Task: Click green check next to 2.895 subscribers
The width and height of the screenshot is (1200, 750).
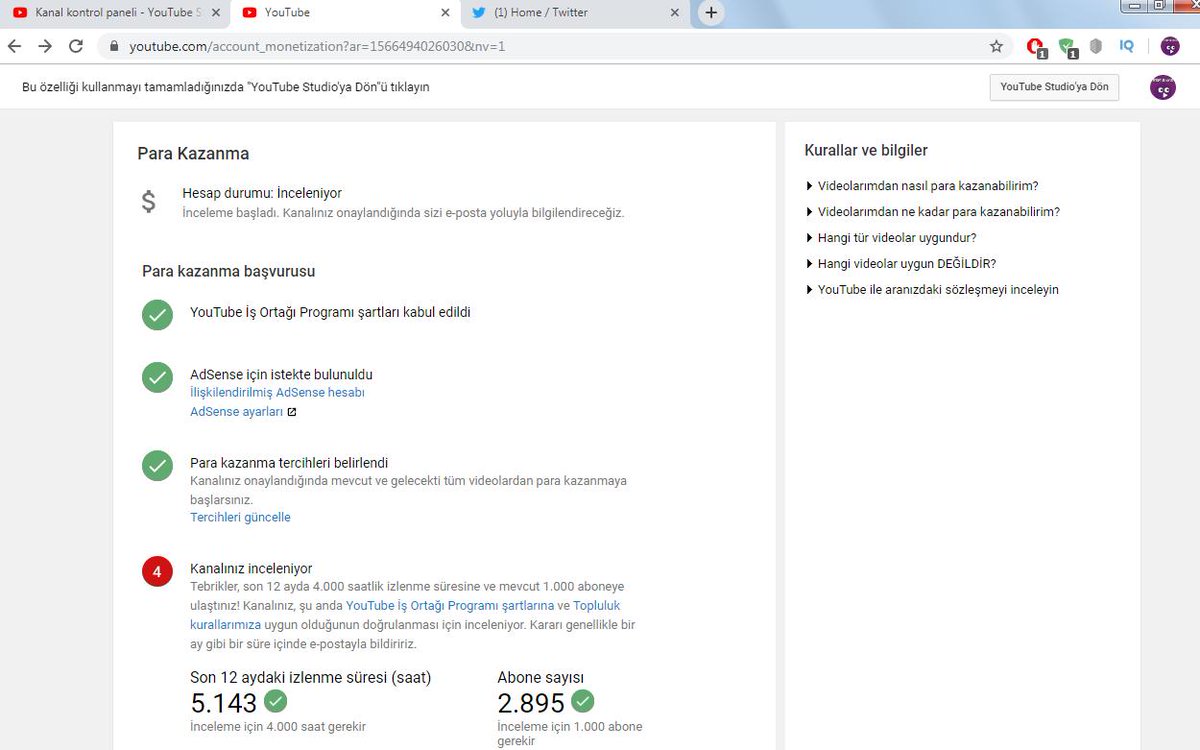Action: pyautogui.click(x=582, y=700)
